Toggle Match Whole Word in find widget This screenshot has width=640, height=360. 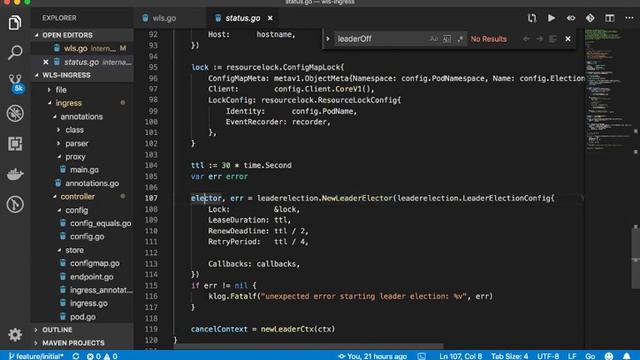tap(447, 39)
